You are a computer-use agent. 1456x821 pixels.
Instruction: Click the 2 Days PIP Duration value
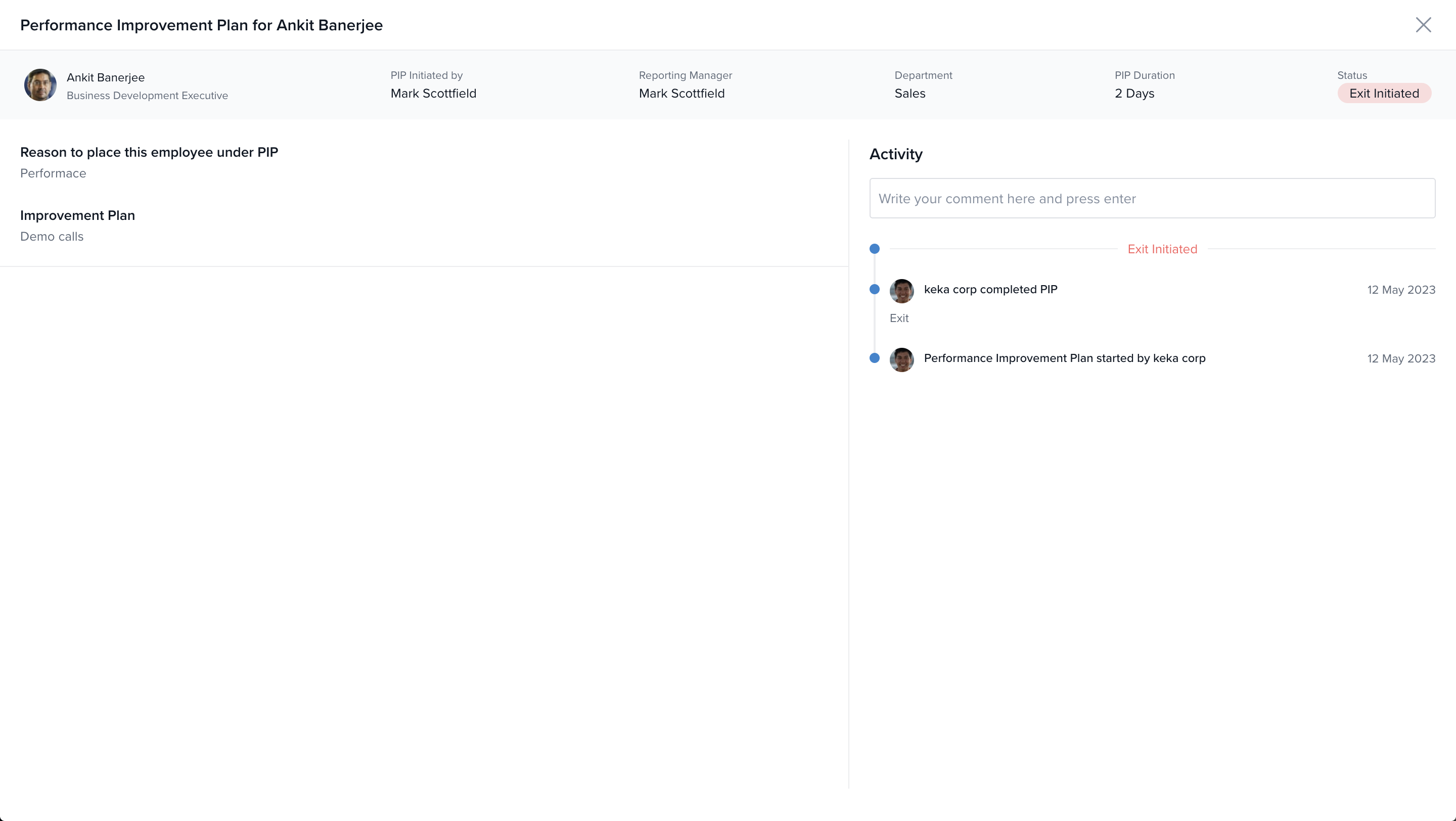tap(1134, 93)
